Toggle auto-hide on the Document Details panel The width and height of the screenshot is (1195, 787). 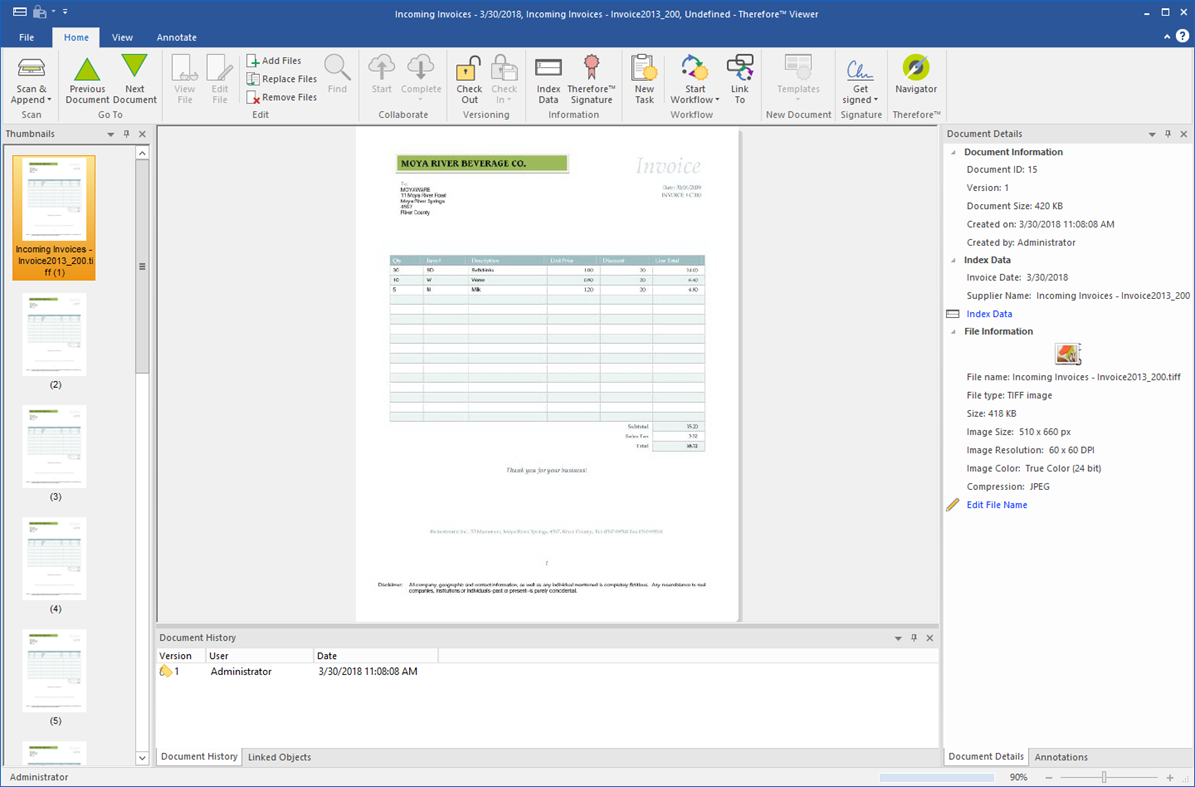coord(1167,133)
